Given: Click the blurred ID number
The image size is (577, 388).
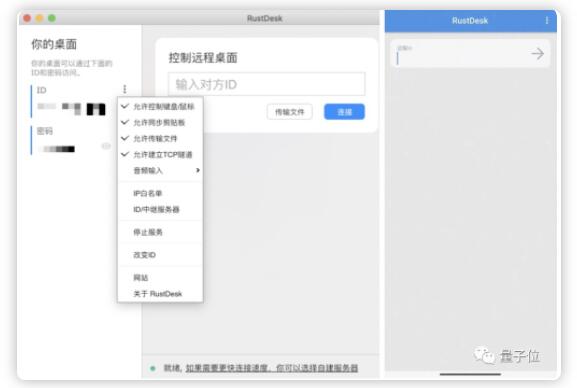Looking at the screenshot, I should (71, 108).
